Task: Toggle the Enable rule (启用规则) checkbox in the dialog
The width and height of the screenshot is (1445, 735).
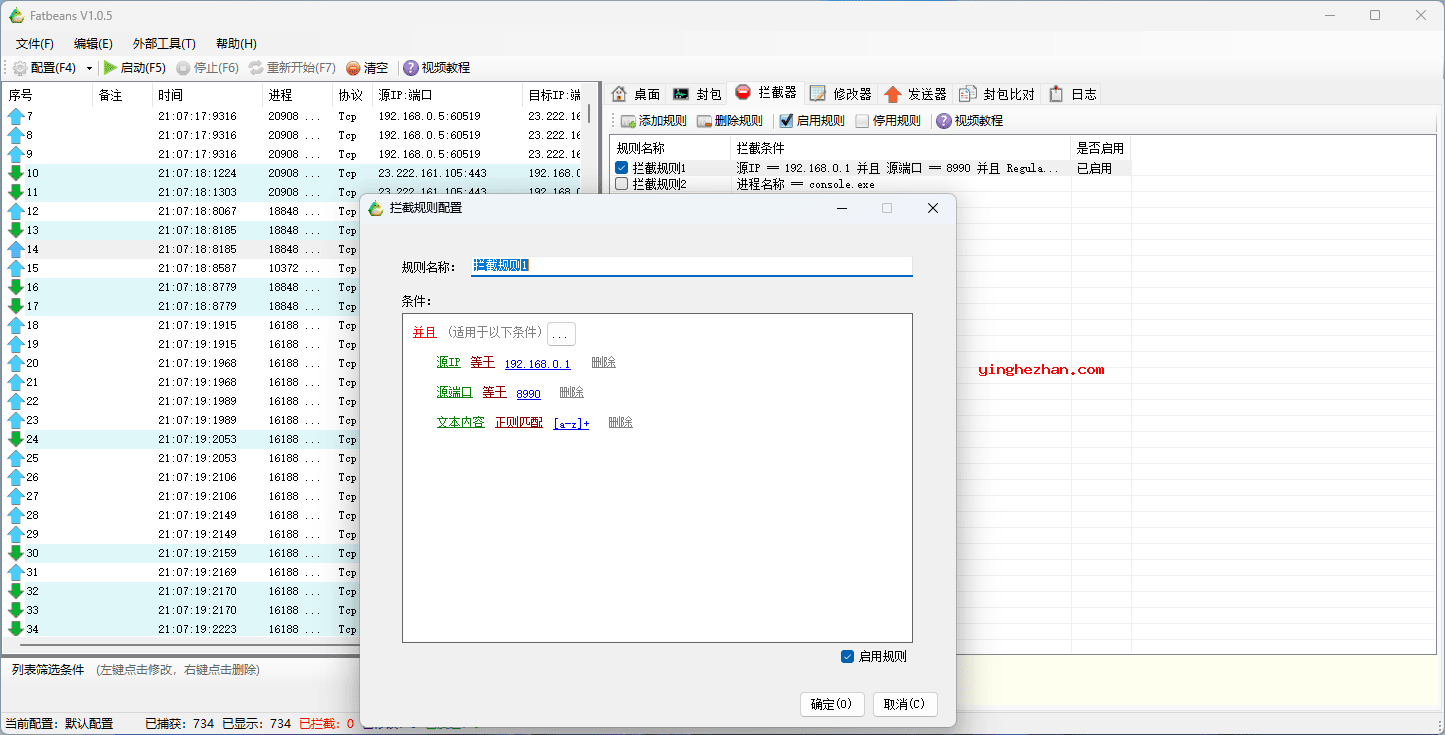Action: [x=848, y=657]
